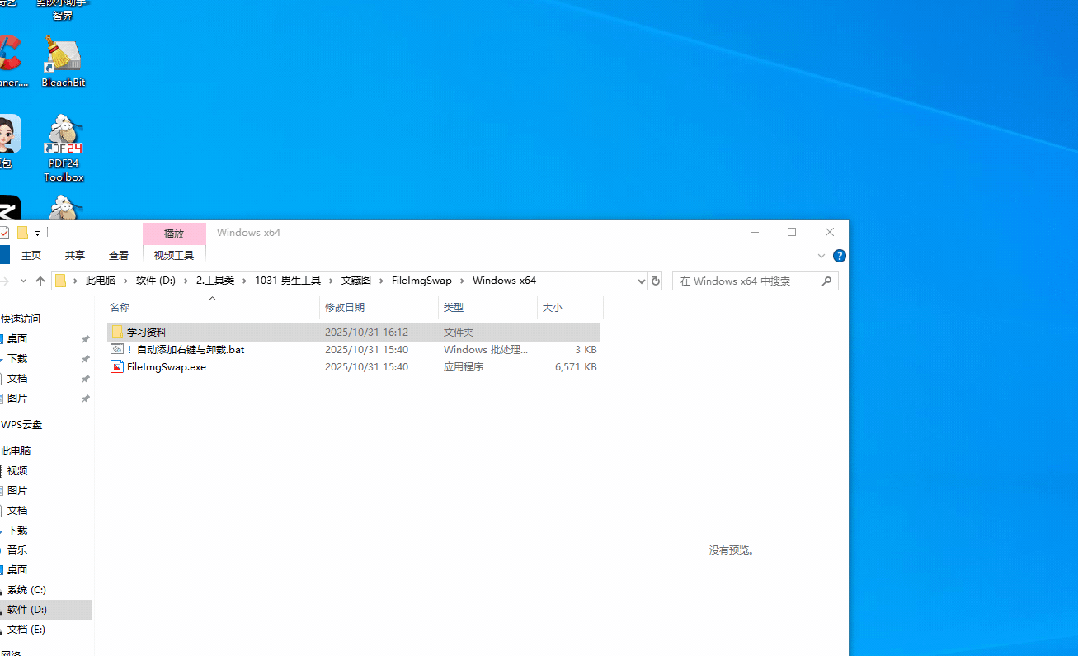Click the Windows x64 search box
1078x656 pixels.
745,281
